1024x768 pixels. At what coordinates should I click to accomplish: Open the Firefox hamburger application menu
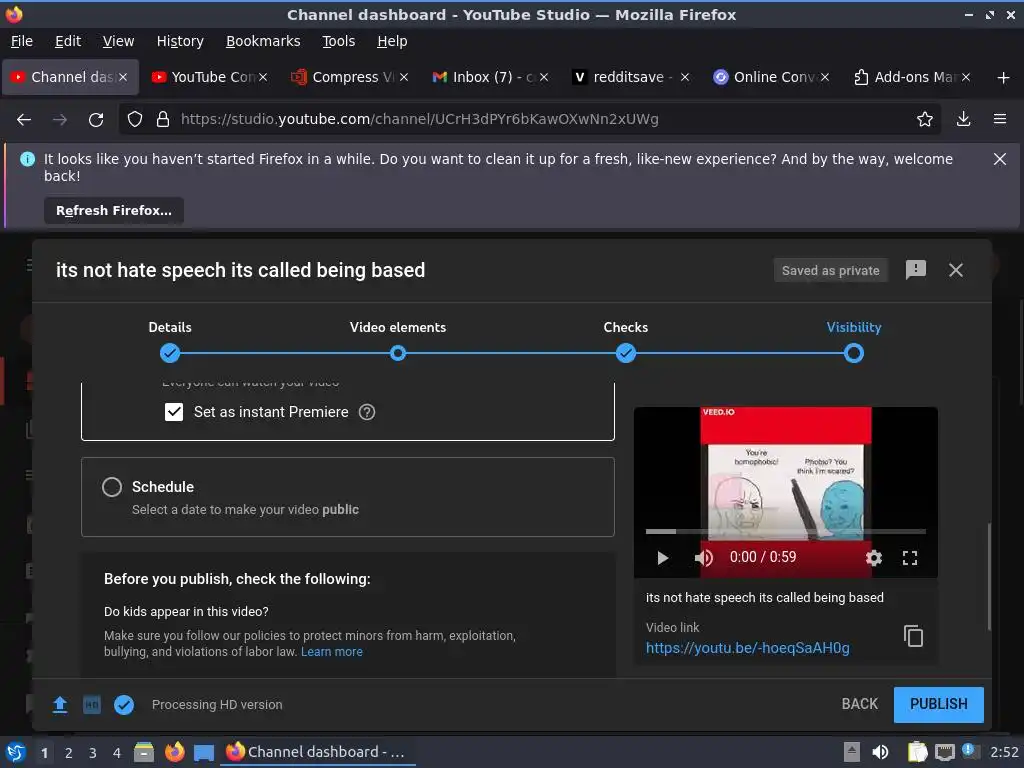pos(999,119)
